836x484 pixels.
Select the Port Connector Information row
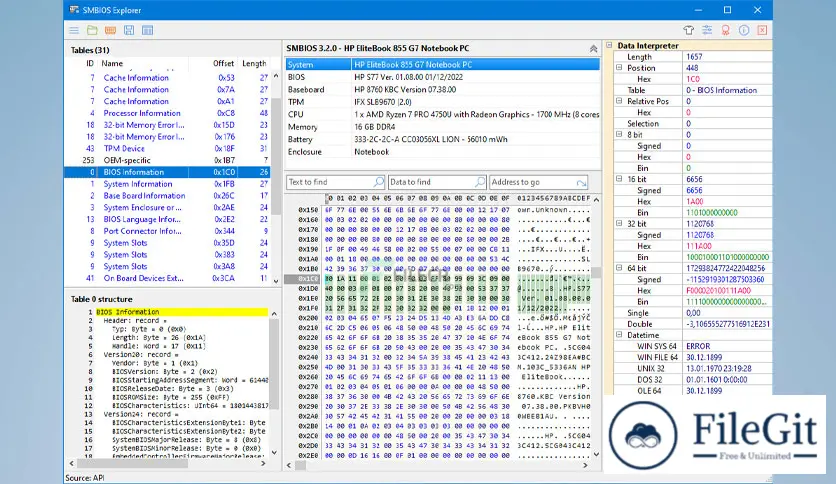[167, 231]
